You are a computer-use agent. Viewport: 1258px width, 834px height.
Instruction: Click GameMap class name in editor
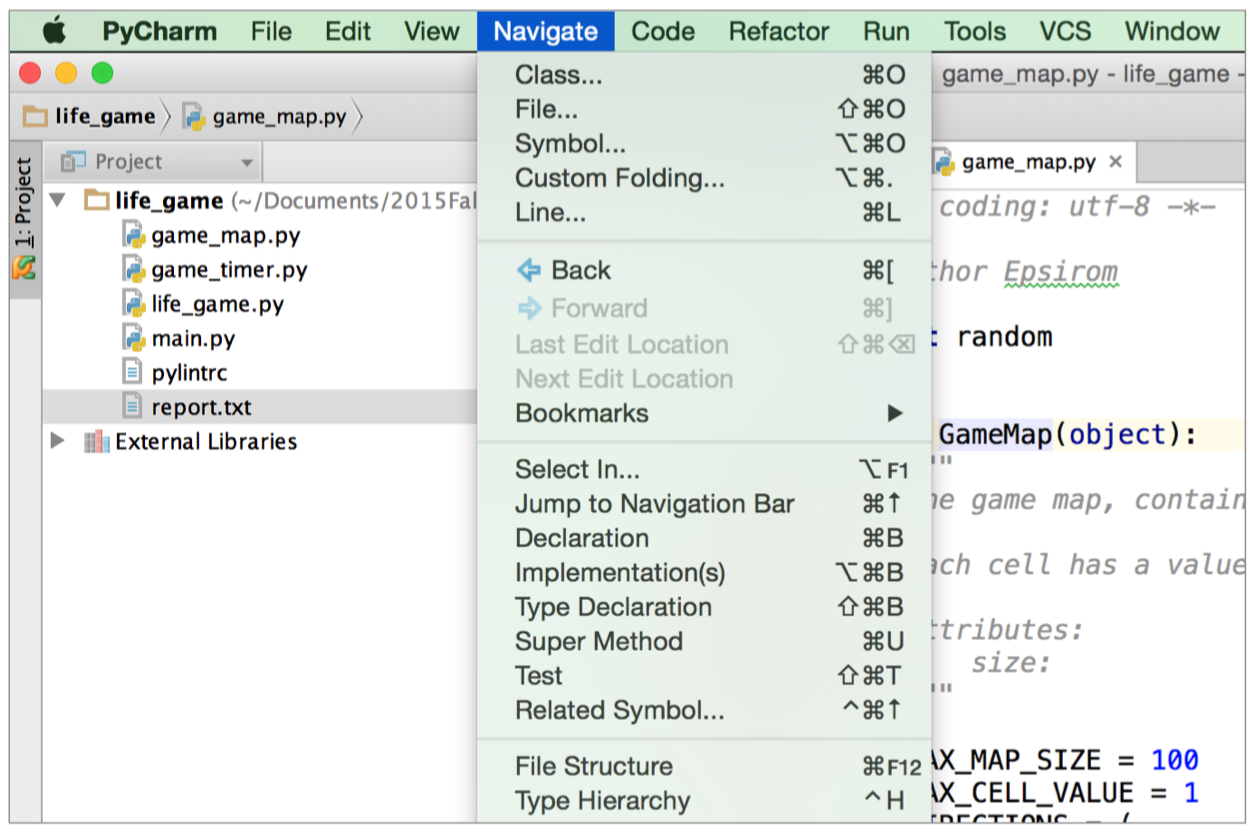995,435
